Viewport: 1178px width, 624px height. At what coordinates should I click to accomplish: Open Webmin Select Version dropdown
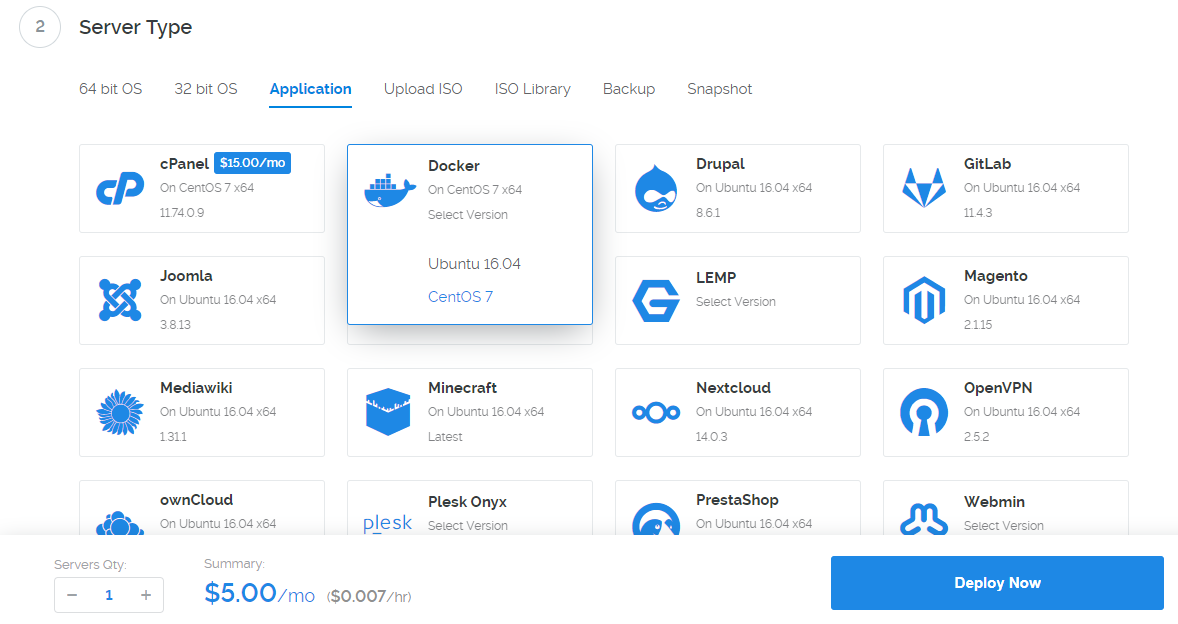[1004, 526]
